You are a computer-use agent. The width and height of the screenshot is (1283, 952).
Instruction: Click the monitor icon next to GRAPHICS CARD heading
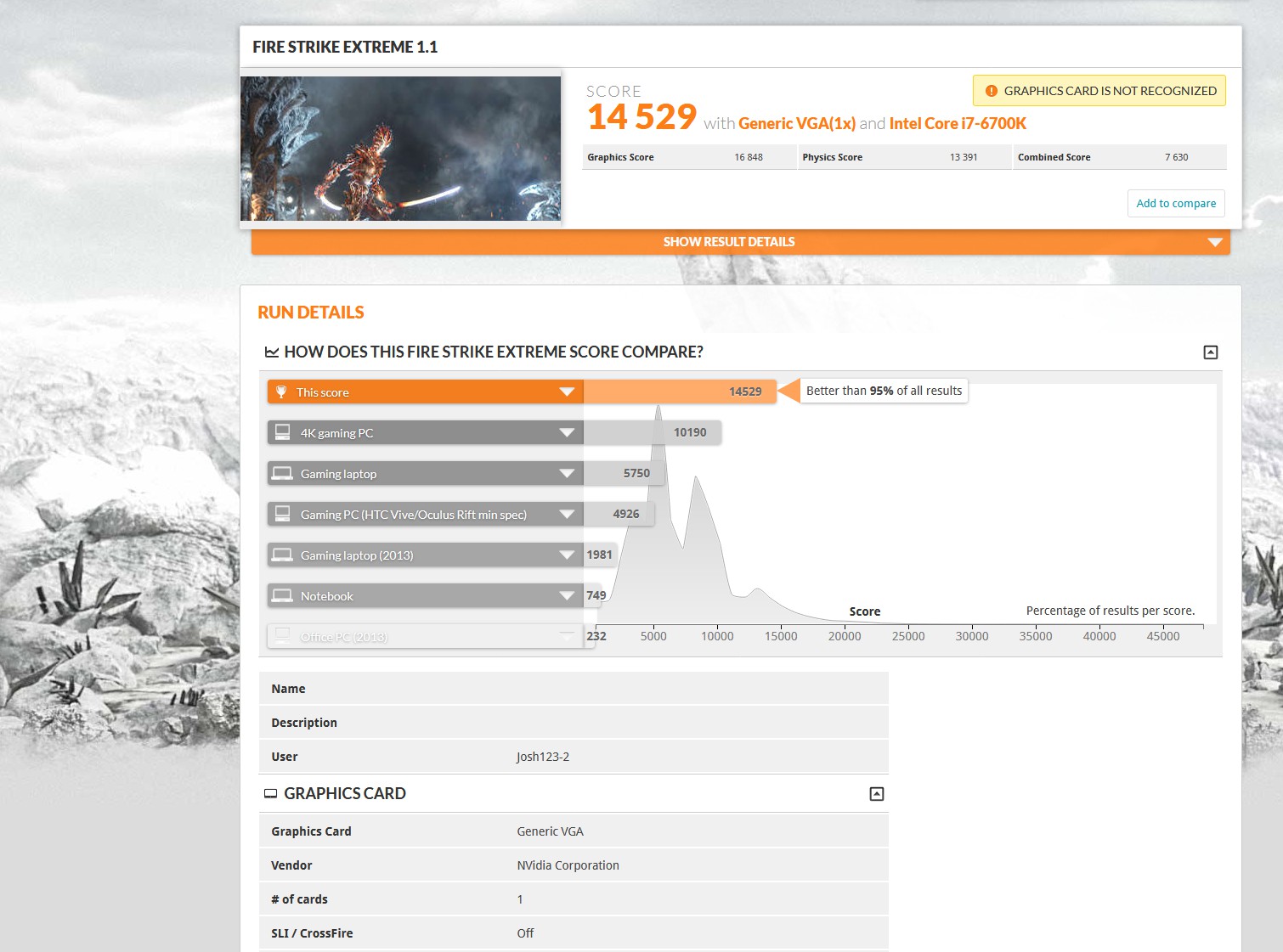coord(271,793)
